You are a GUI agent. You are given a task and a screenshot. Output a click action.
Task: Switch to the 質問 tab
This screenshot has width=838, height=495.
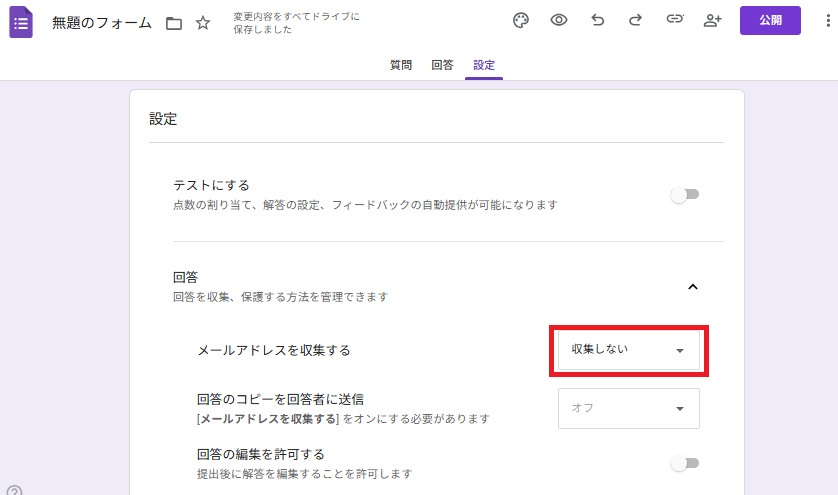[x=400, y=65]
